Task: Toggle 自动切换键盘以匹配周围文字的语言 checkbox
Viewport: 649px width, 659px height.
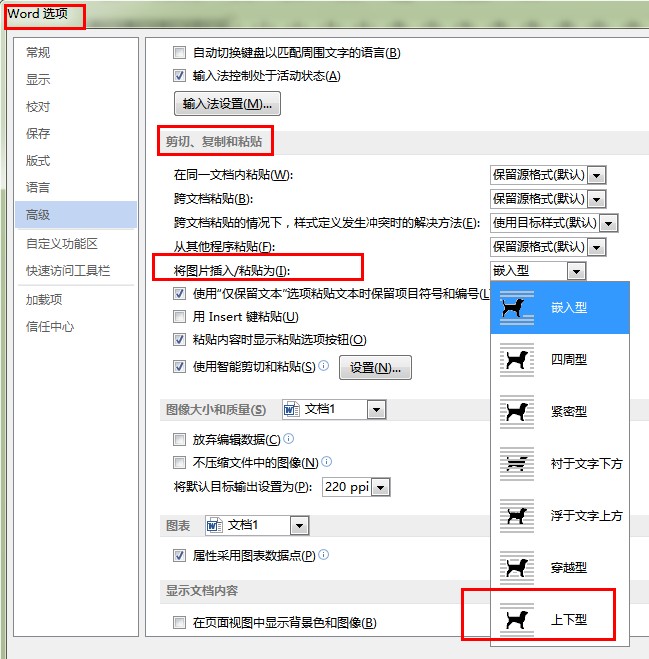Action: 179,53
